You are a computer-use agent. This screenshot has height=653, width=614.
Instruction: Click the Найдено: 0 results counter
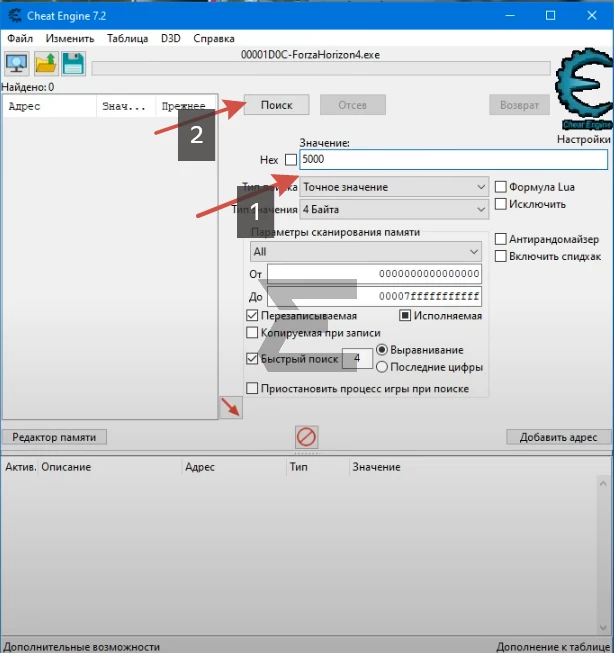(x=27, y=87)
